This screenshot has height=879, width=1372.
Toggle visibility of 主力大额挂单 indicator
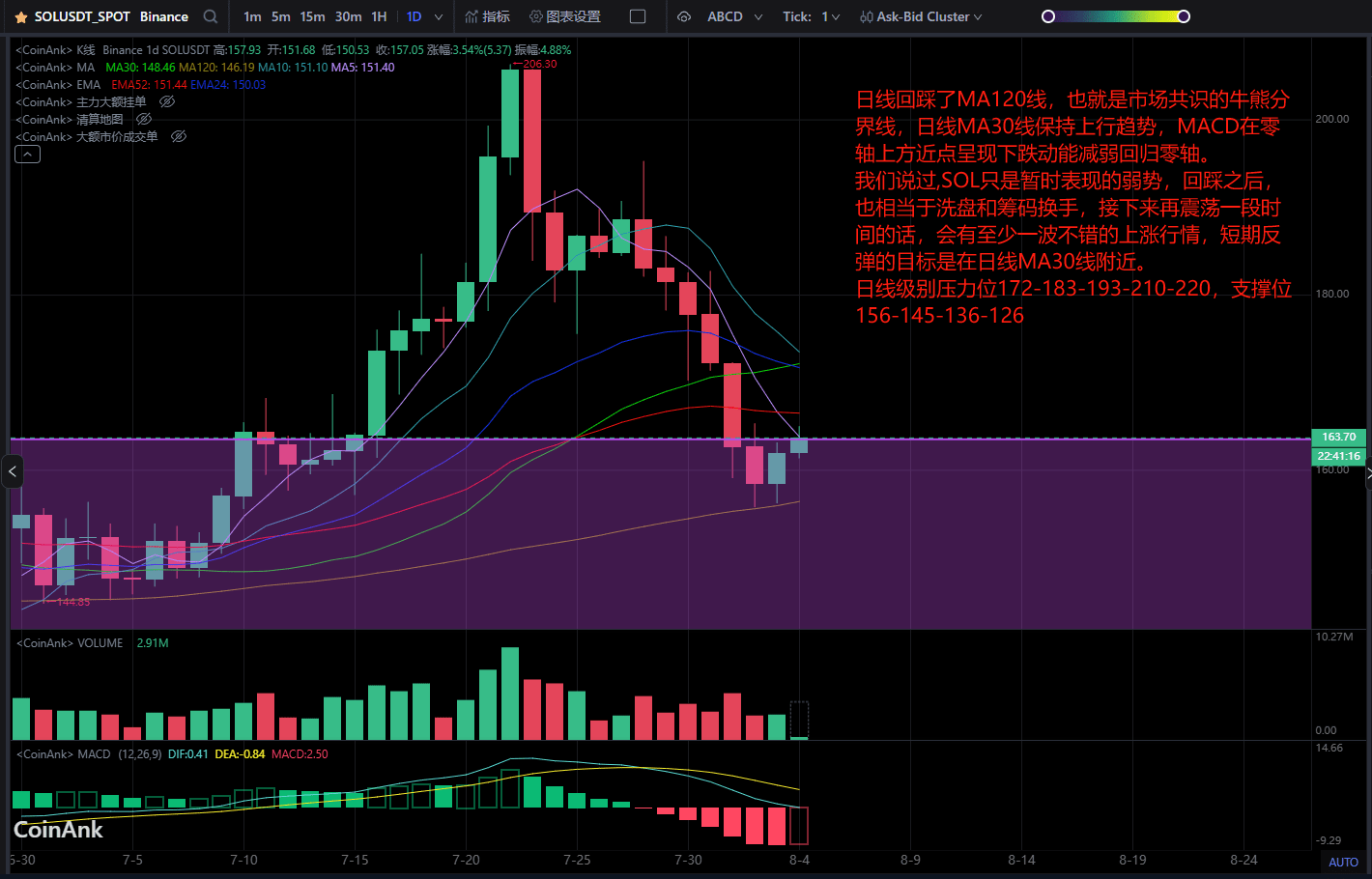click(x=166, y=101)
